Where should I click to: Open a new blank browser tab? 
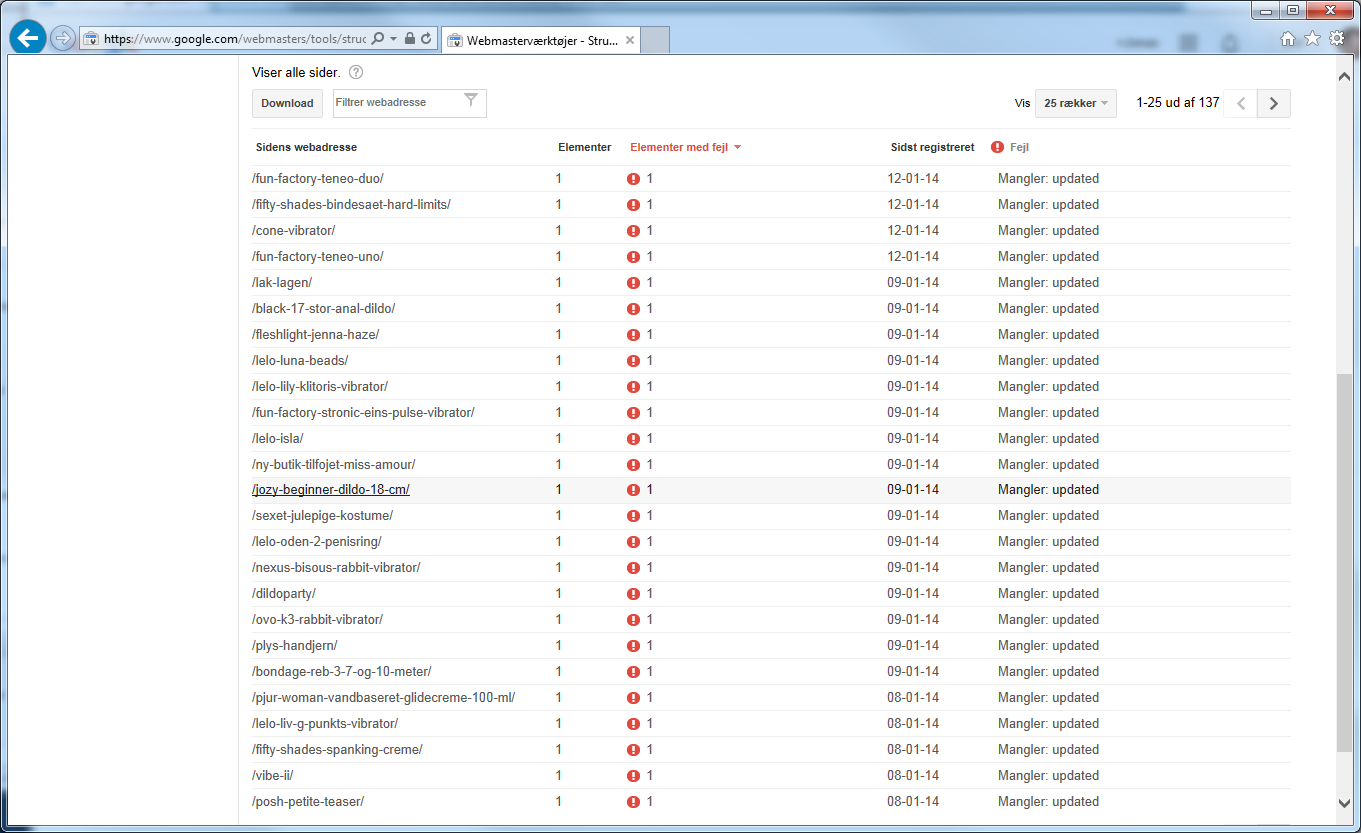655,41
